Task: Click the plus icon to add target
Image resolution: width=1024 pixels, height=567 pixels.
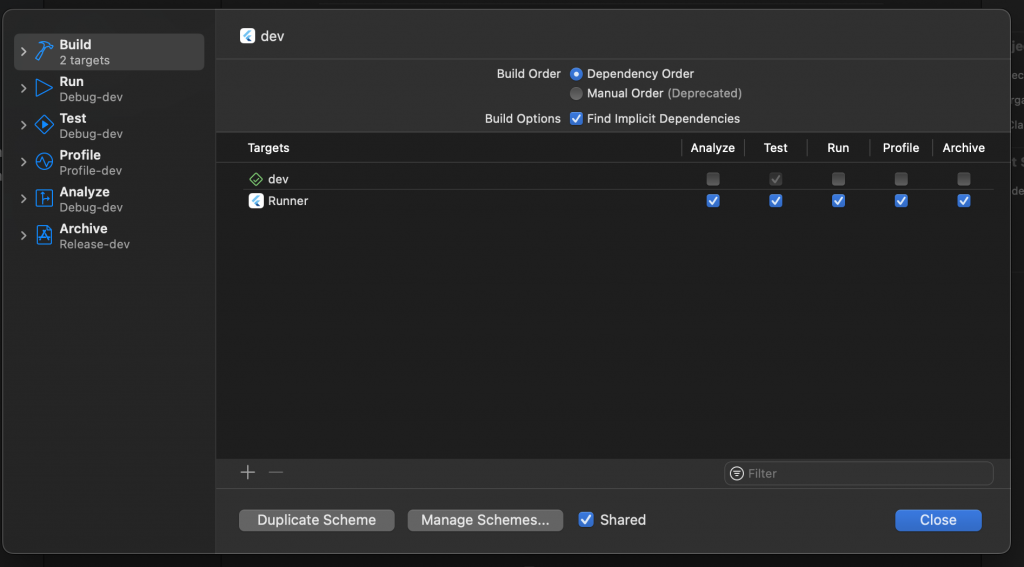Action: (x=248, y=473)
